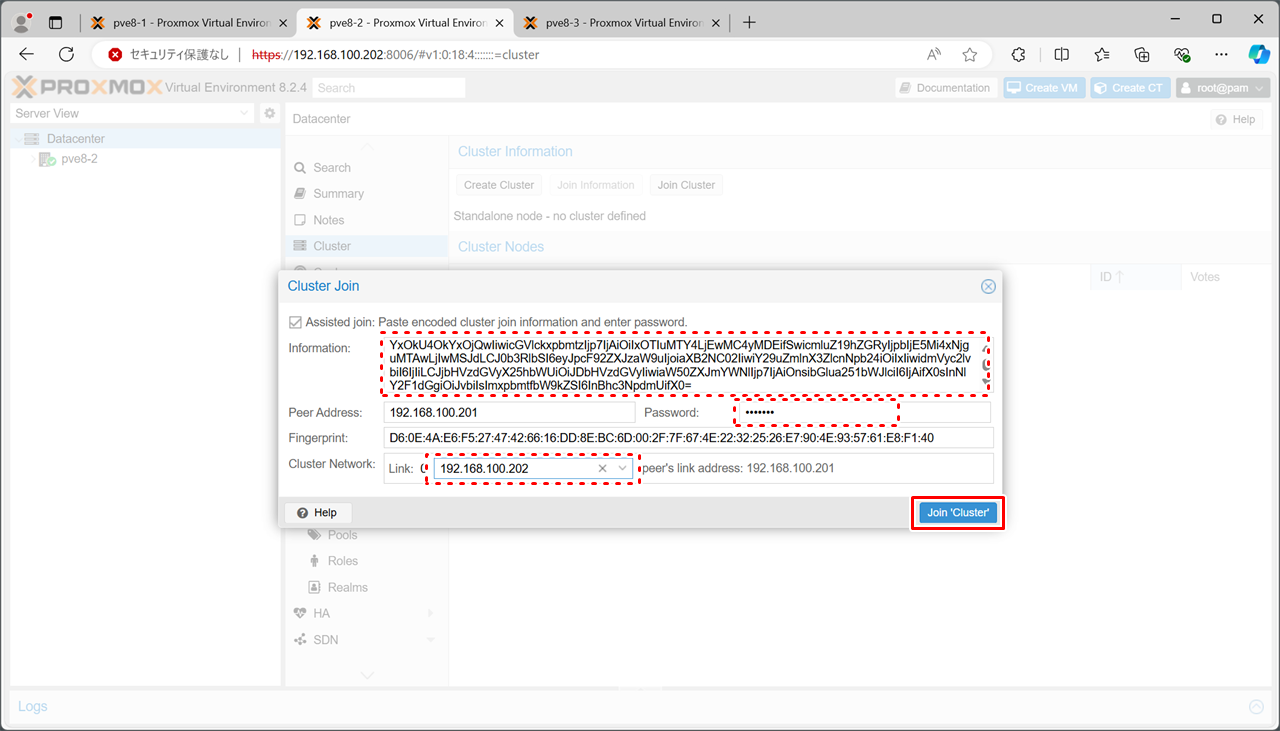Click the Password input field
Screen dimensions: 1280x731
860,412
